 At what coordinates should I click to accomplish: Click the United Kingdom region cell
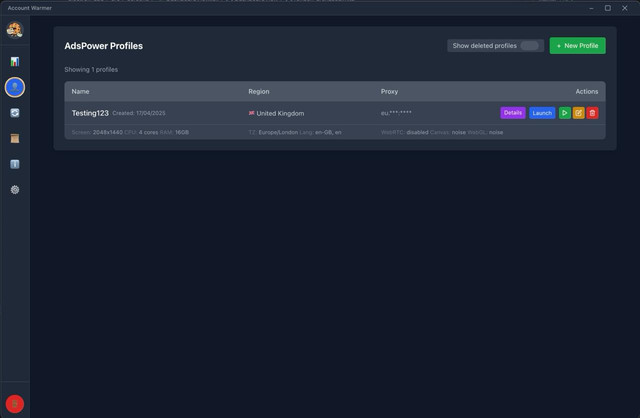(x=276, y=113)
